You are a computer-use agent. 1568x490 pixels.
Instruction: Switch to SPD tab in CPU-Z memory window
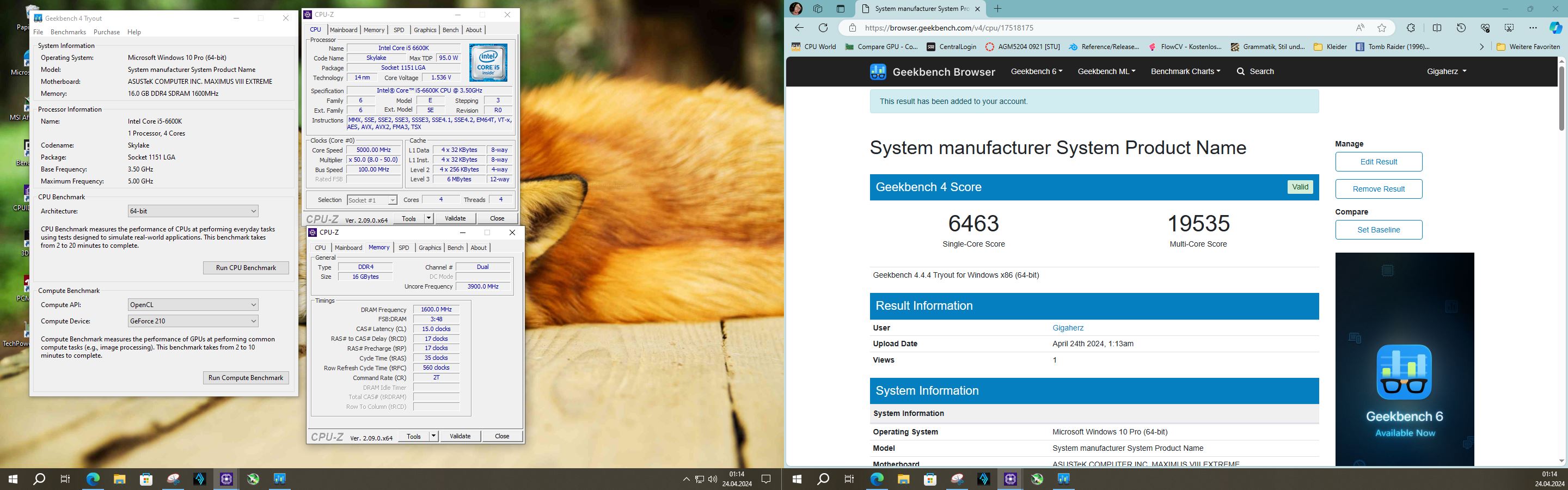pyautogui.click(x=403, y=248)
